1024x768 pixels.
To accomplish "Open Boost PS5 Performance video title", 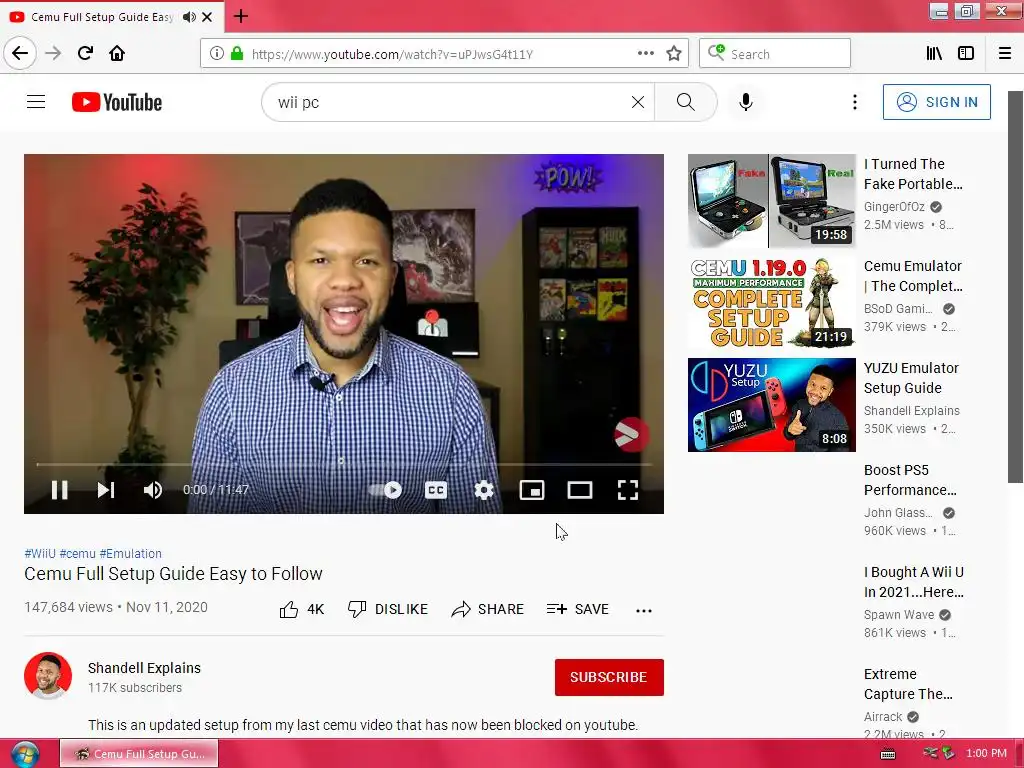I will tap(910, 480).
